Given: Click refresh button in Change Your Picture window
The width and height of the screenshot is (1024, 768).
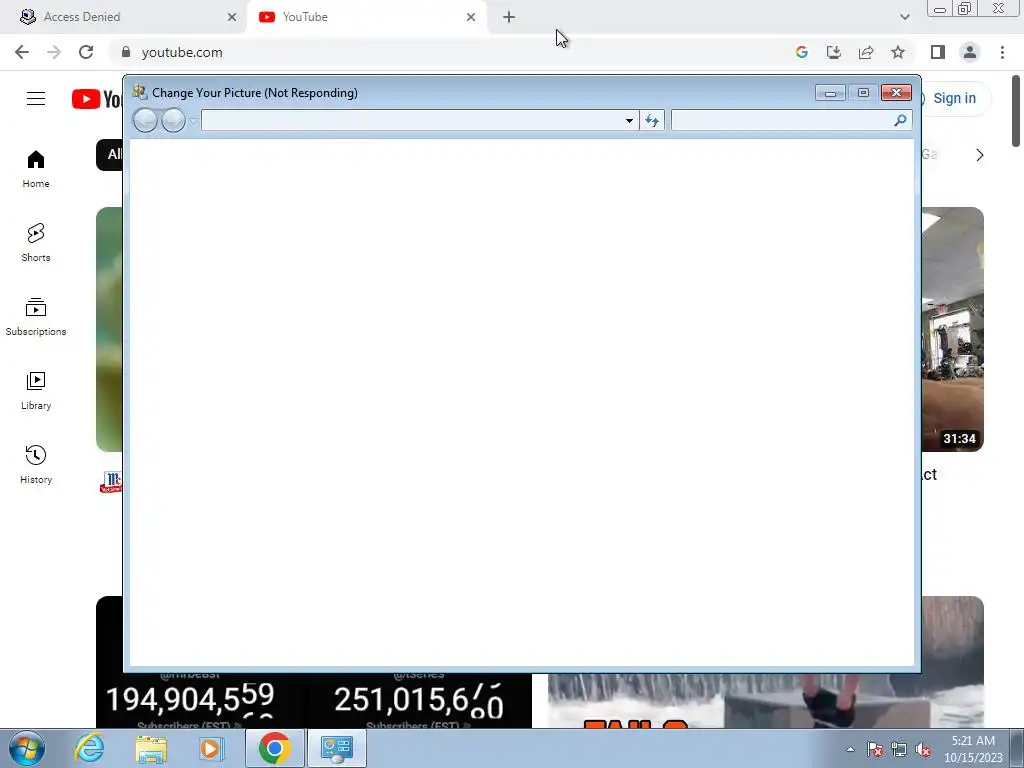Looking at the screenshot, I should click(x=652, y=120).
